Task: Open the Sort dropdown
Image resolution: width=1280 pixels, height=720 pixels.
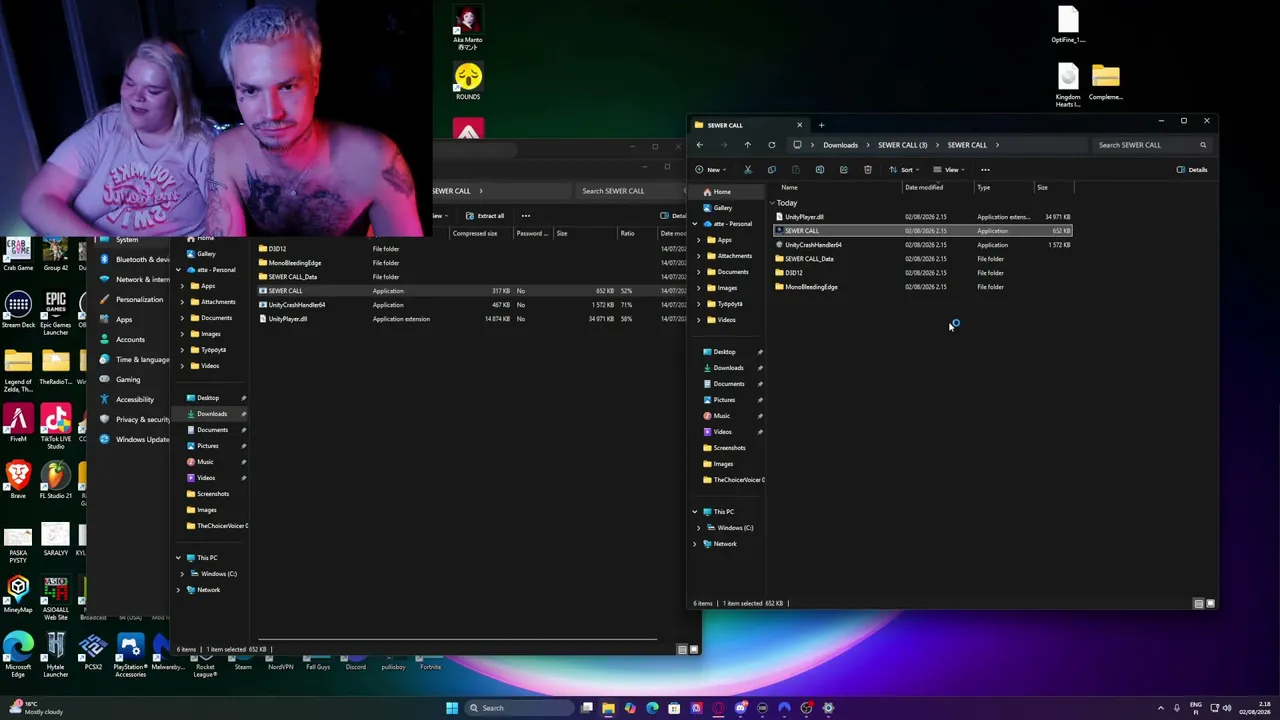Action: coord(904,170)
